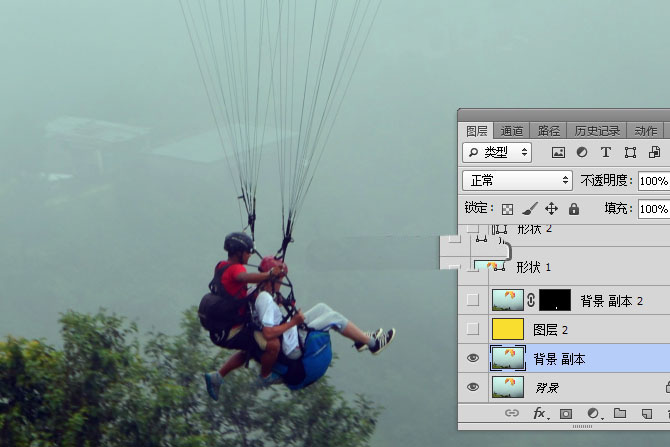Select the black mask thumbnail of 背景 副本 2
670x447 pixels.
555,300
